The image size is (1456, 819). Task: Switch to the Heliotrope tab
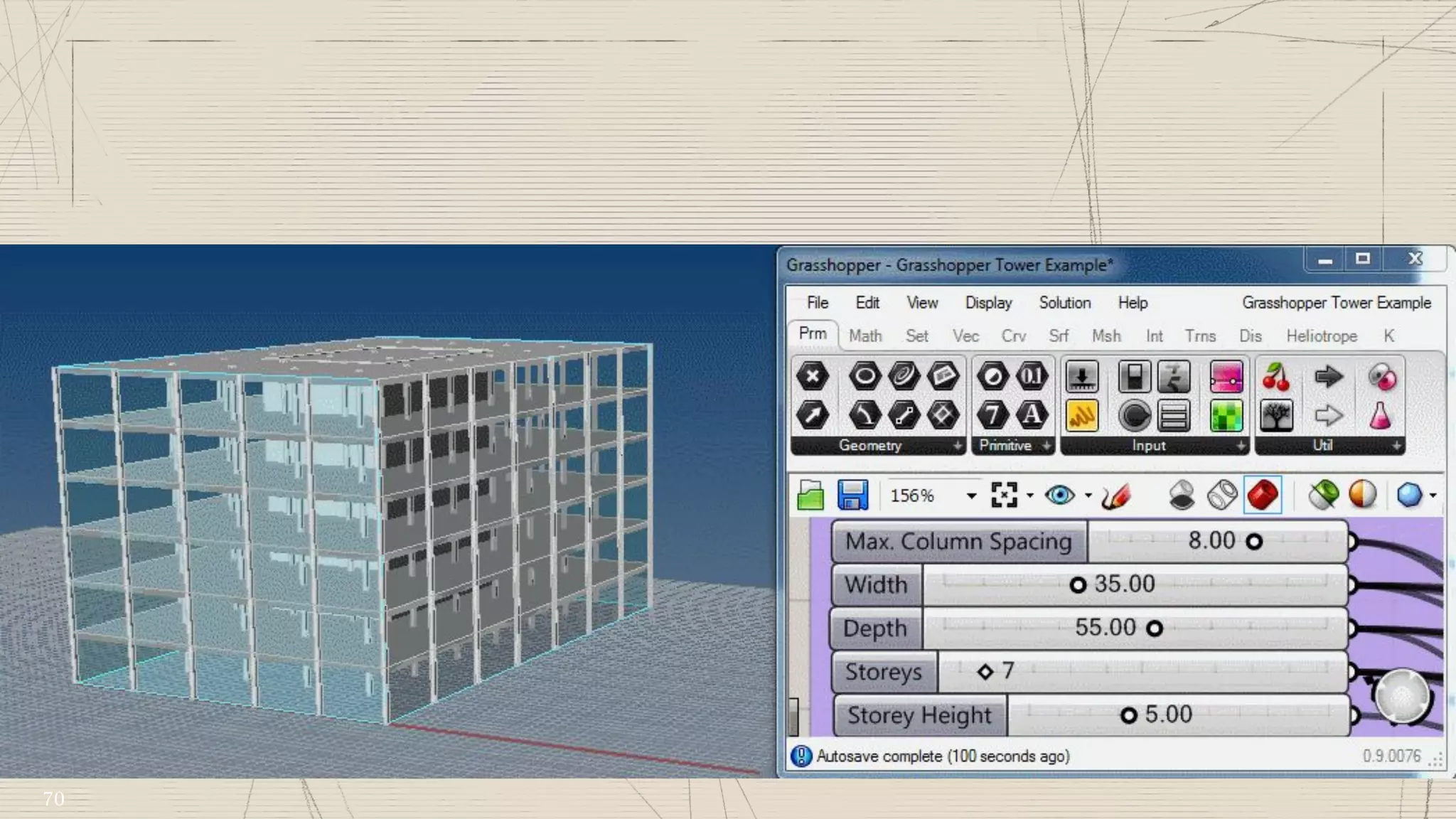point(1321,336)
